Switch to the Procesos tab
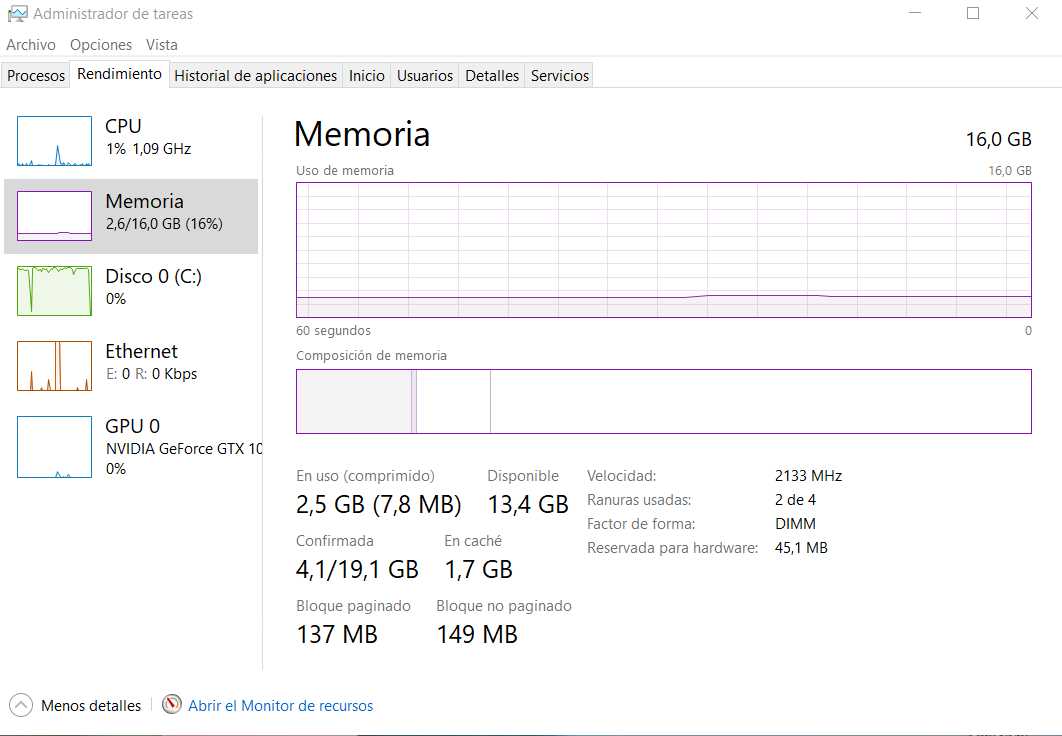The width and height of the screenshot is (1062, 736). [x=36, y=76]
